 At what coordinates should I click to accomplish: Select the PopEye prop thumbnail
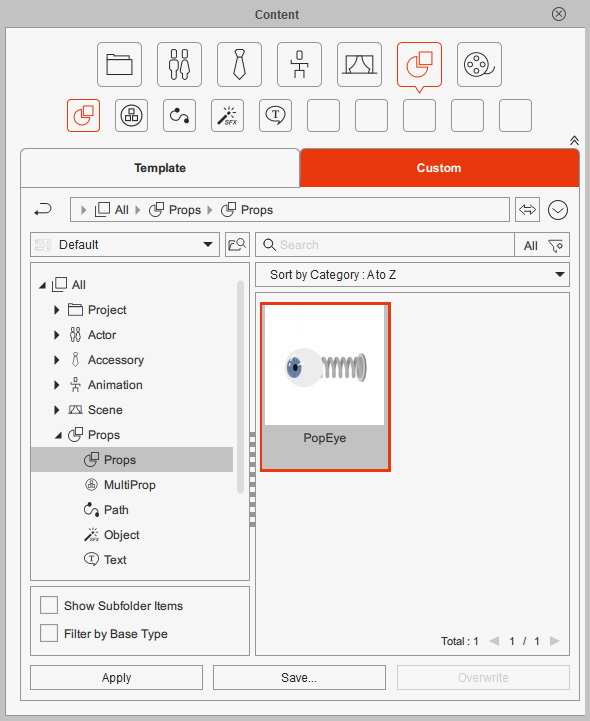coord(325,387)
